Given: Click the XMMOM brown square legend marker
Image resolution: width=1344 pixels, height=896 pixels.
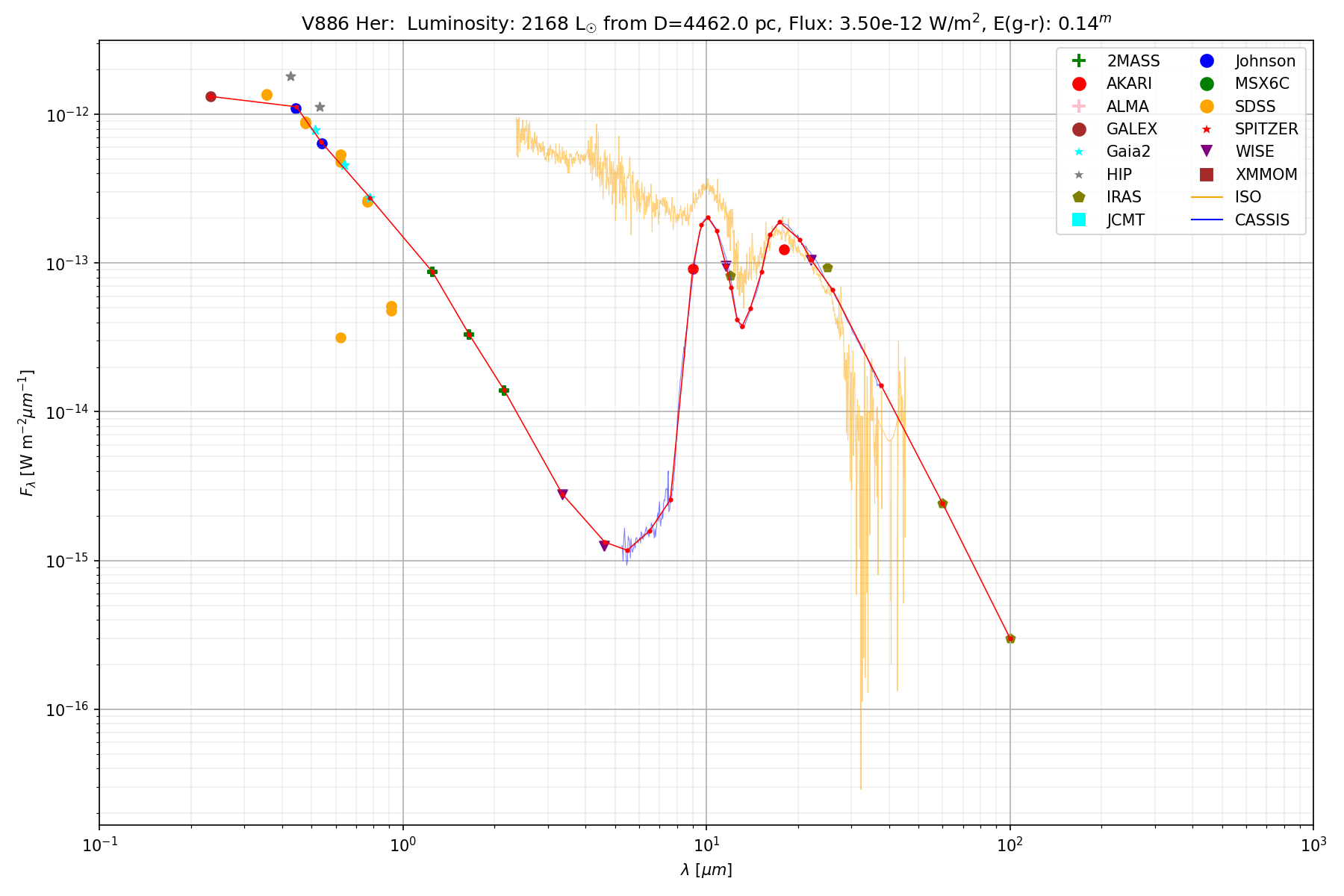Looking at the screenshot, I should (x=1207, y=175).
